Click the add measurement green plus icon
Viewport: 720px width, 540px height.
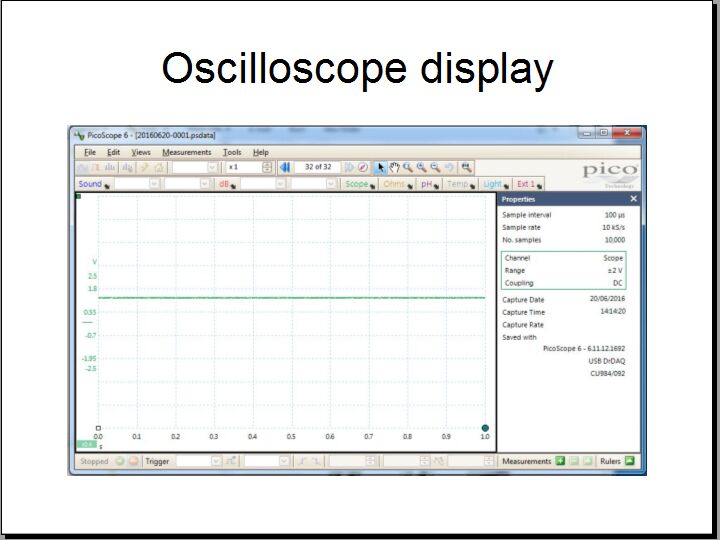[560, 461]
